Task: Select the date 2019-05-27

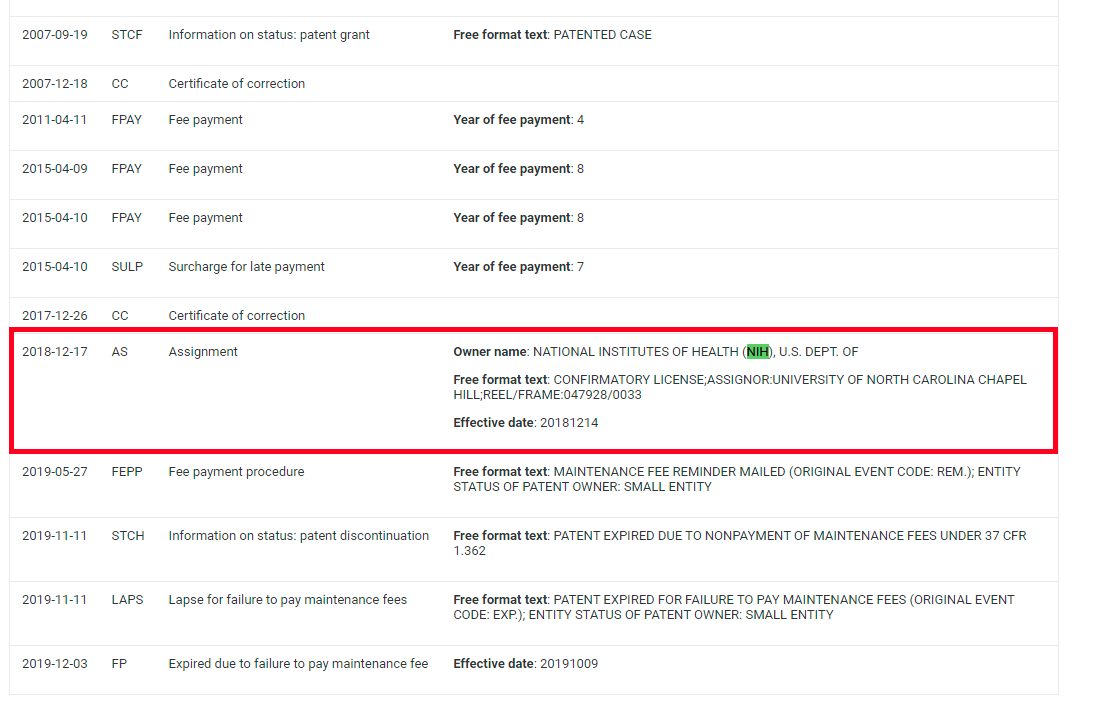Action: pos(55,472)
